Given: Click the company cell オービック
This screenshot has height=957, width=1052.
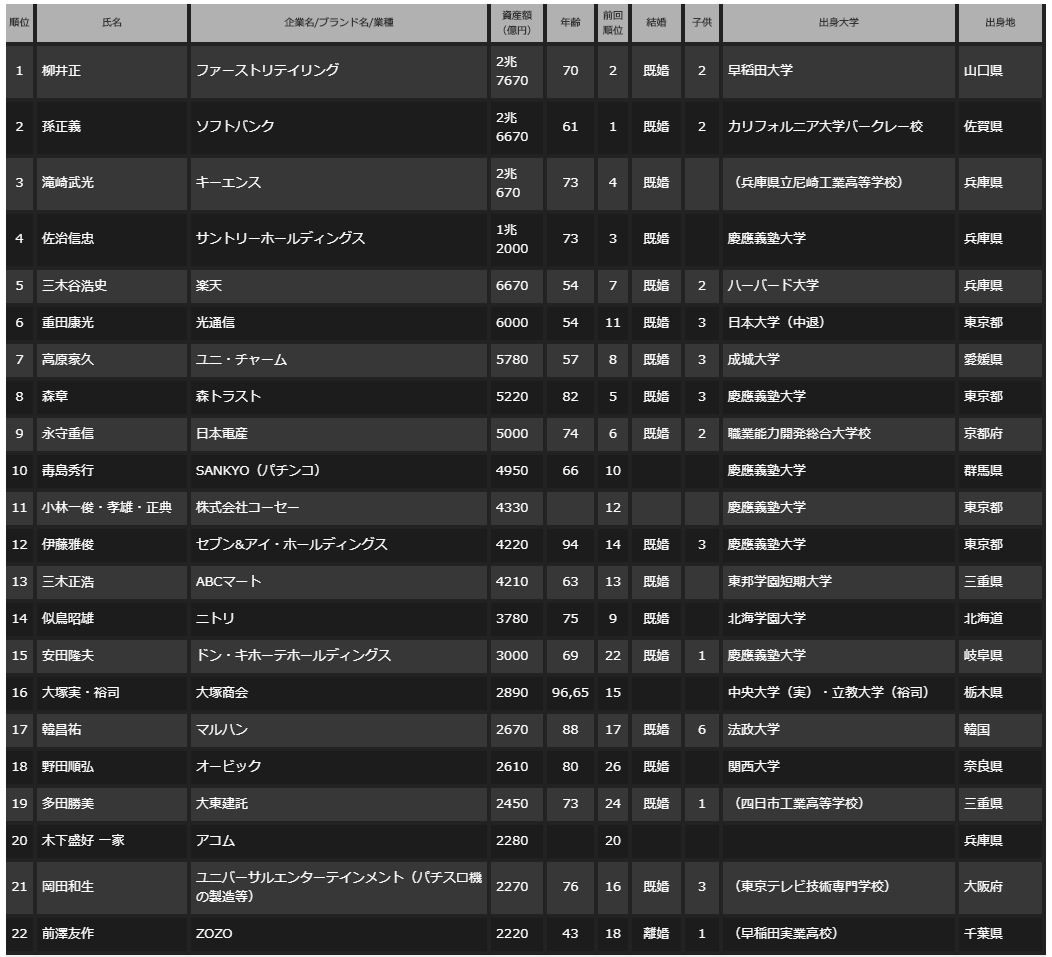Looking at the screenshot, I should point(339,766).
